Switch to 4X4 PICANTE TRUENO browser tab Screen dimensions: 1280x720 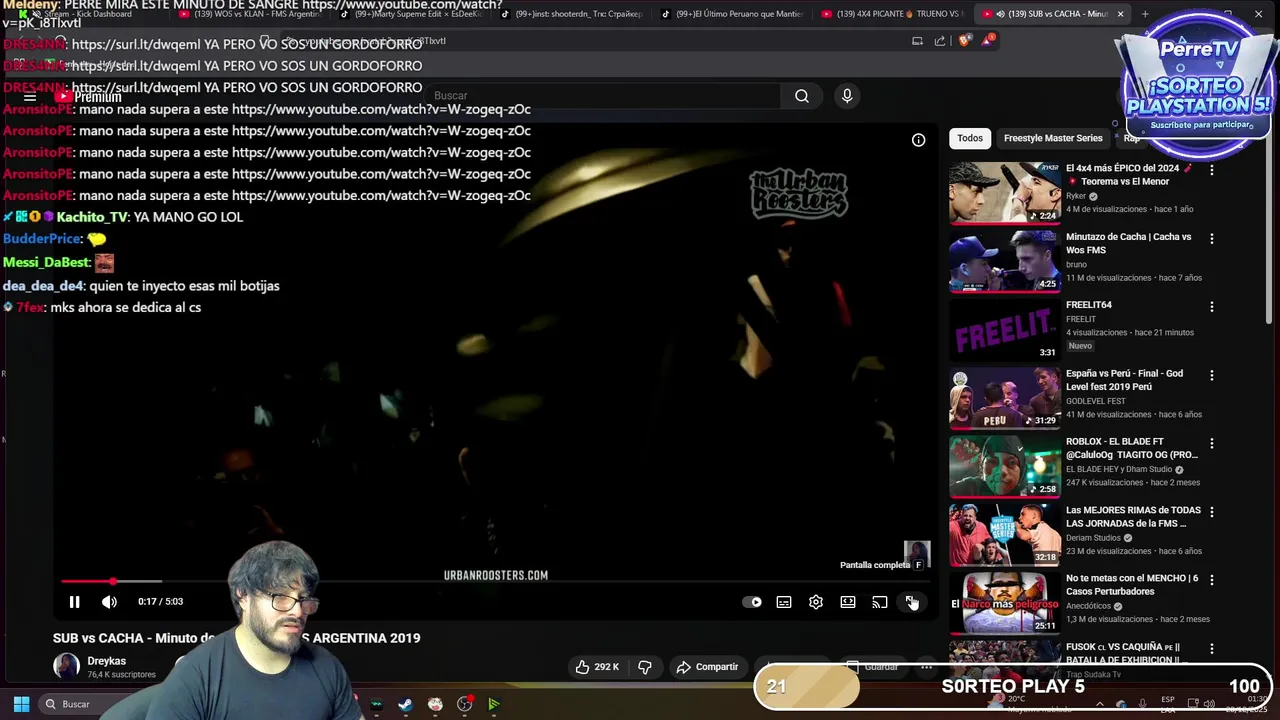[895, 14]
